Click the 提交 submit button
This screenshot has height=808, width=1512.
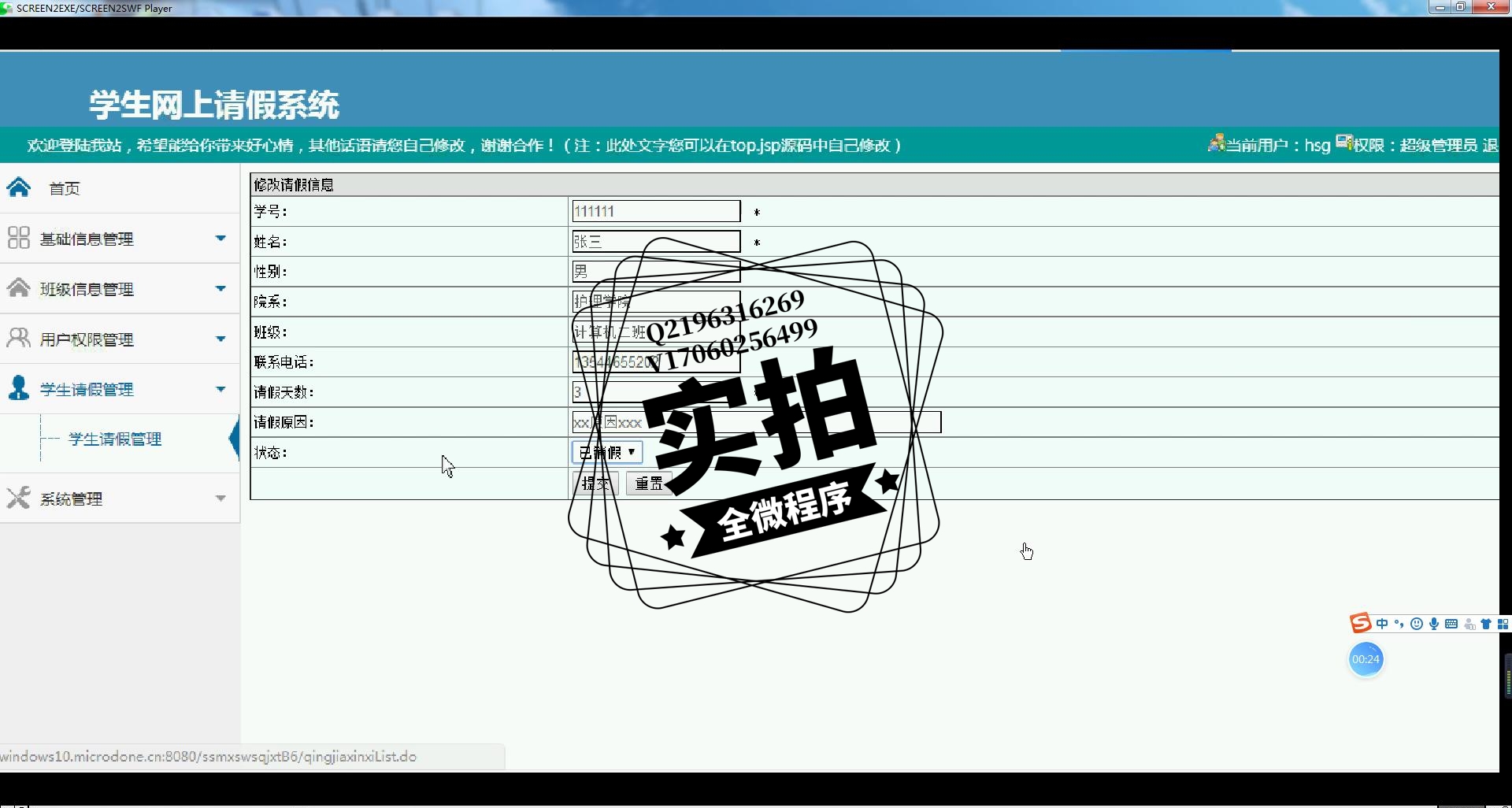[595, 483]
